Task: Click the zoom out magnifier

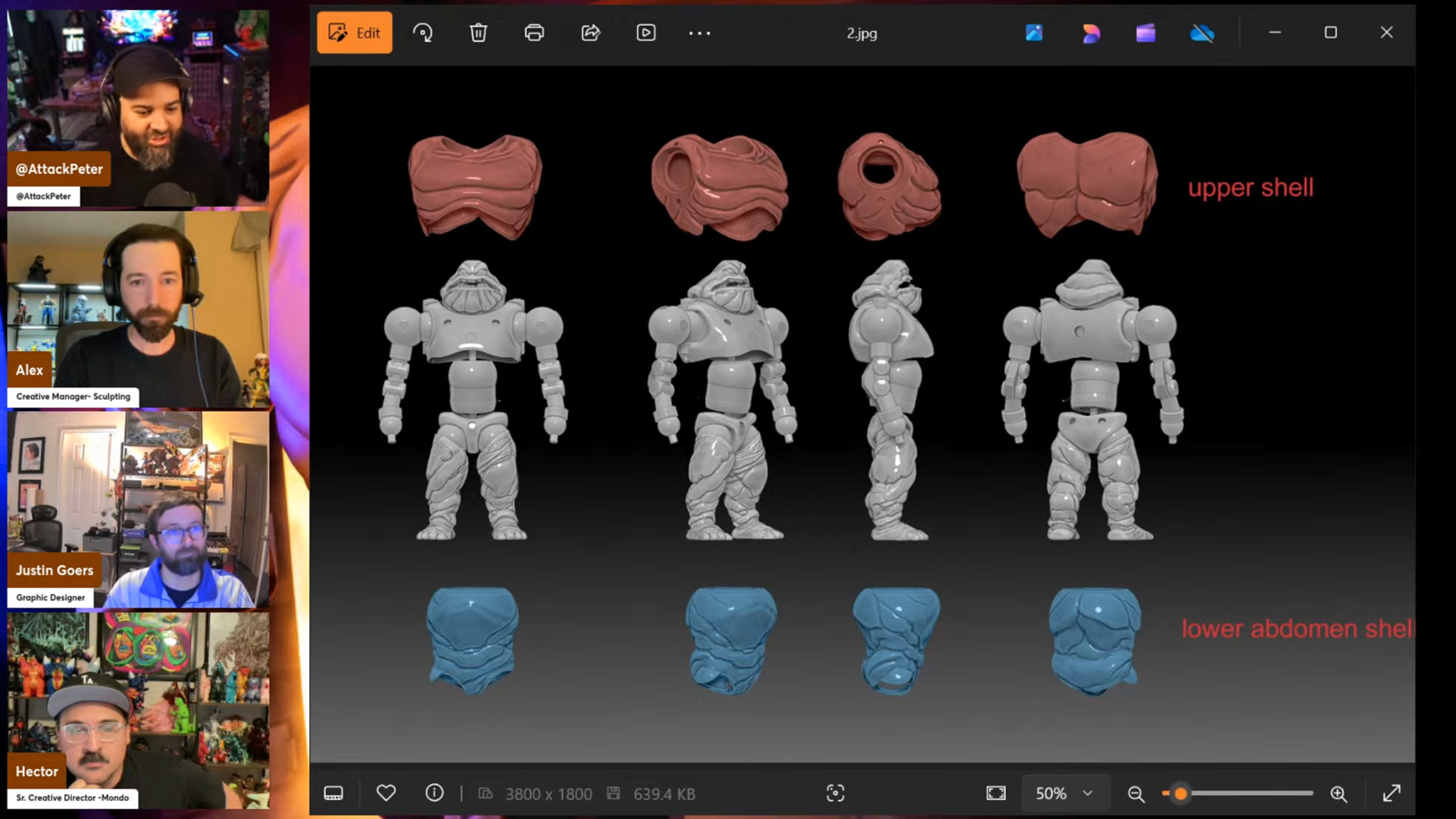Action: pyautogui.click(x=1136, y=794)
